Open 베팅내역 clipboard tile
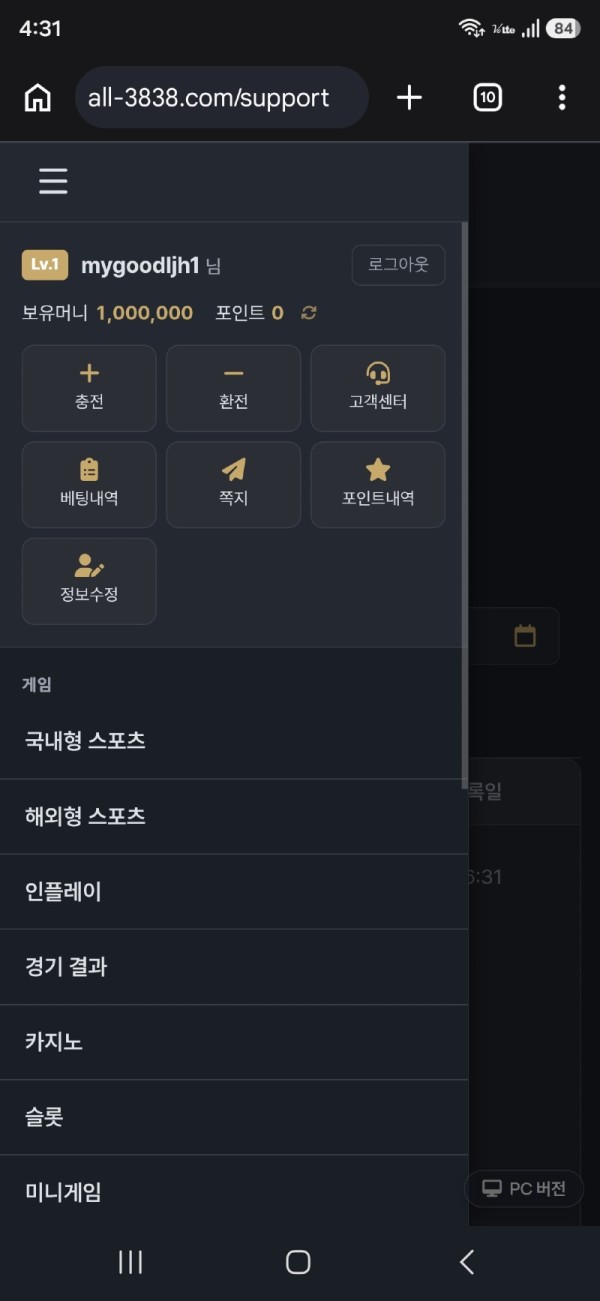 [x=89, y=484]
